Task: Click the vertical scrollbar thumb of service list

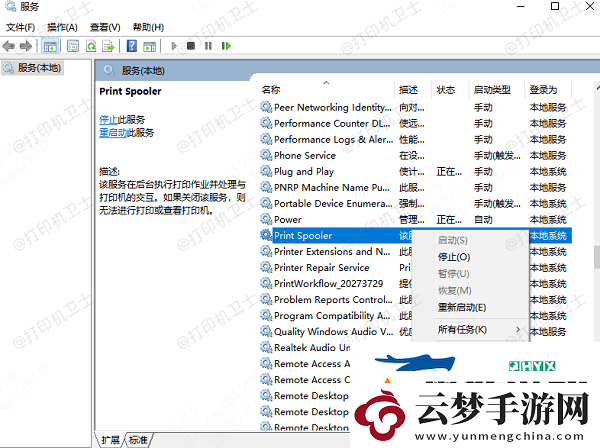Action: (x=597, y=257)
